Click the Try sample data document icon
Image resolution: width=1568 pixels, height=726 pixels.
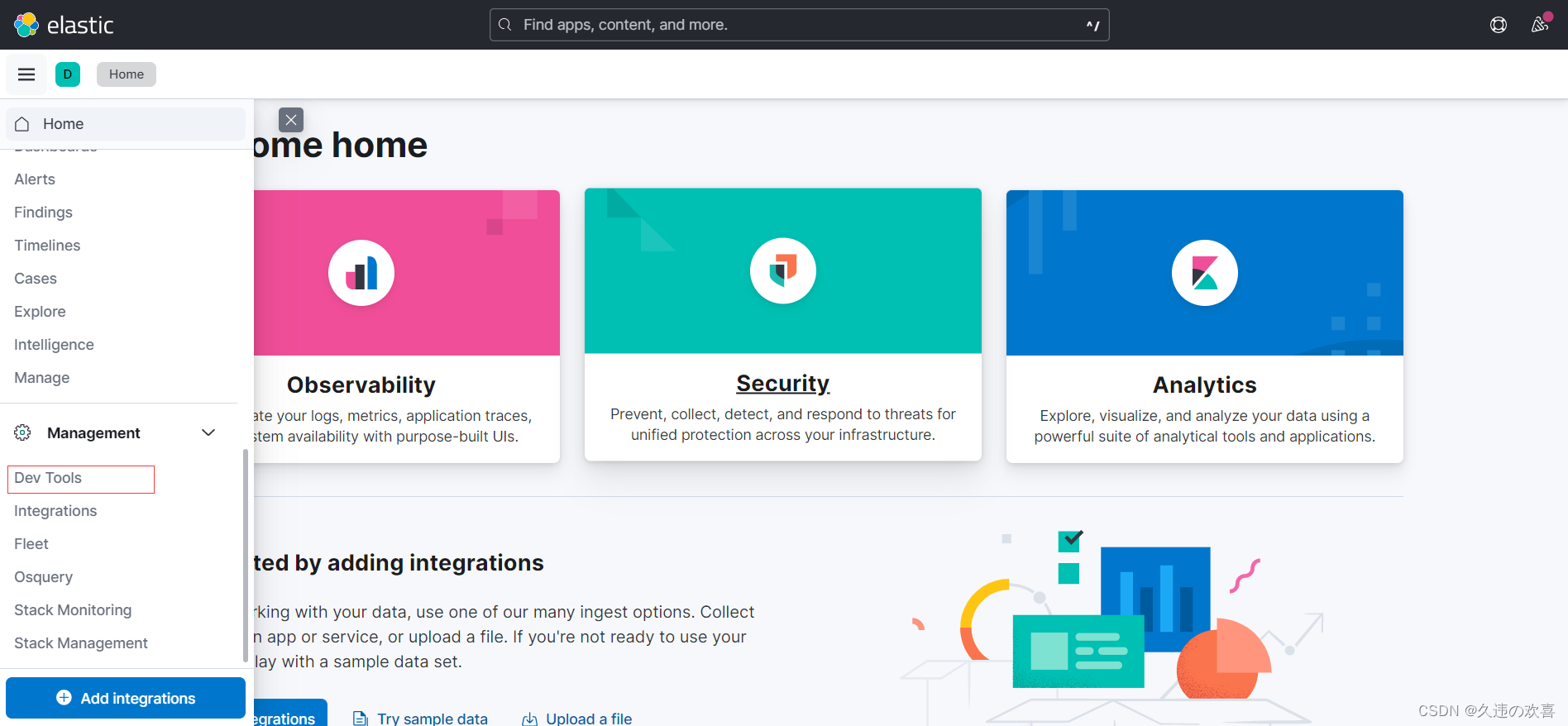[361, 719]
